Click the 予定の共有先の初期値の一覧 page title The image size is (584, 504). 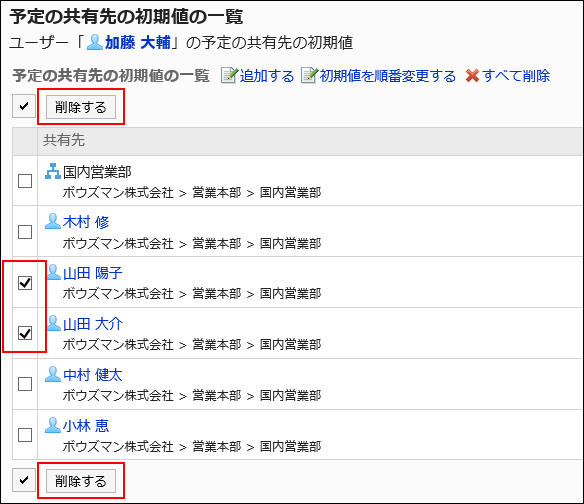point(126,17)
